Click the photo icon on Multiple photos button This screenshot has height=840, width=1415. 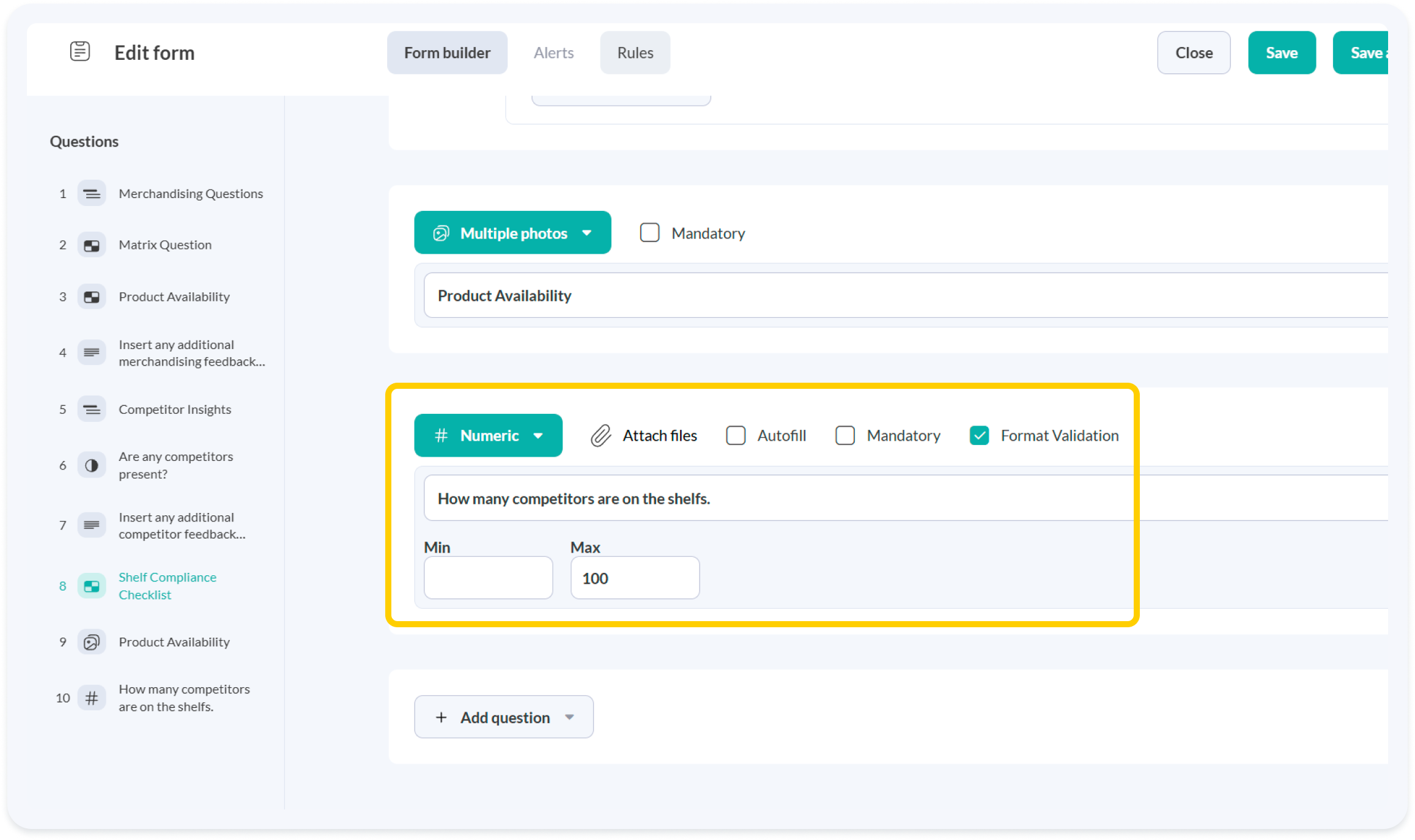441,233
